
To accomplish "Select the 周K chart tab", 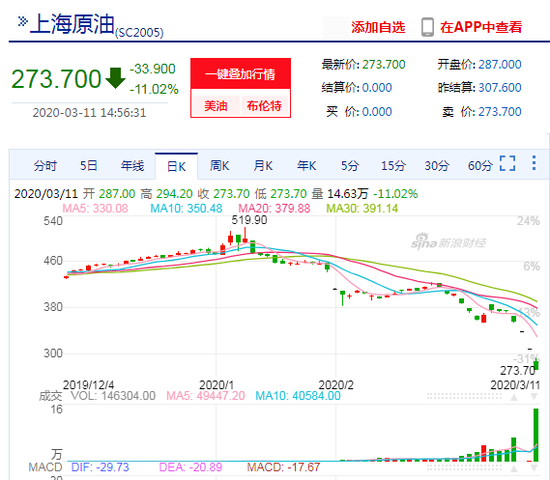I will 219,165.
